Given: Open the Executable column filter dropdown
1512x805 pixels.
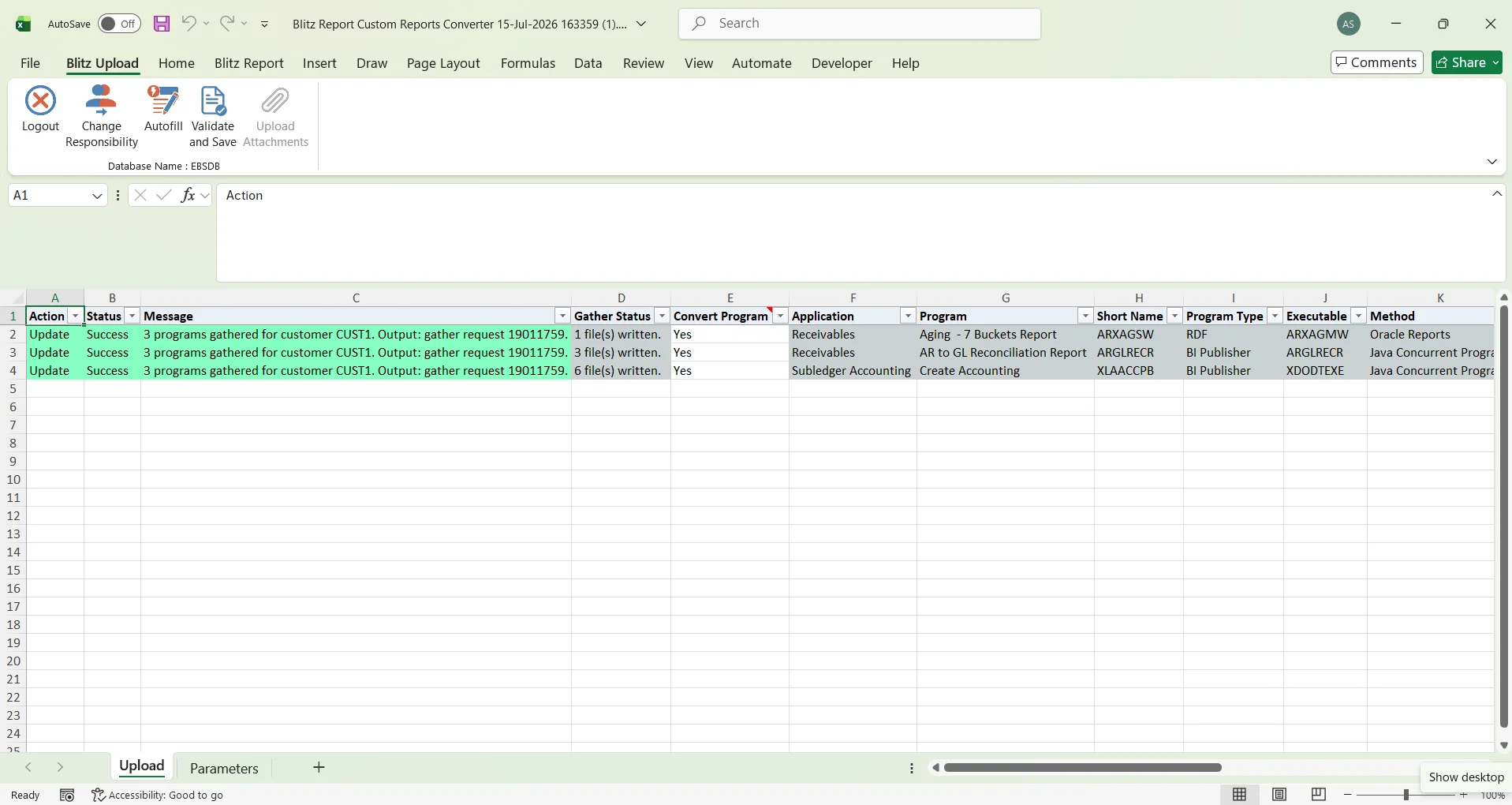Looking at the screenshot, I should point(1359,316).
